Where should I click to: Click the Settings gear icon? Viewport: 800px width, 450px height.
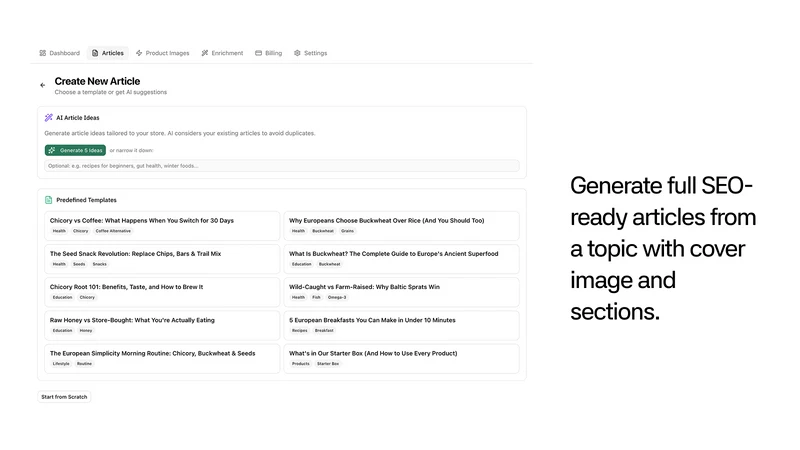(297, 53)
